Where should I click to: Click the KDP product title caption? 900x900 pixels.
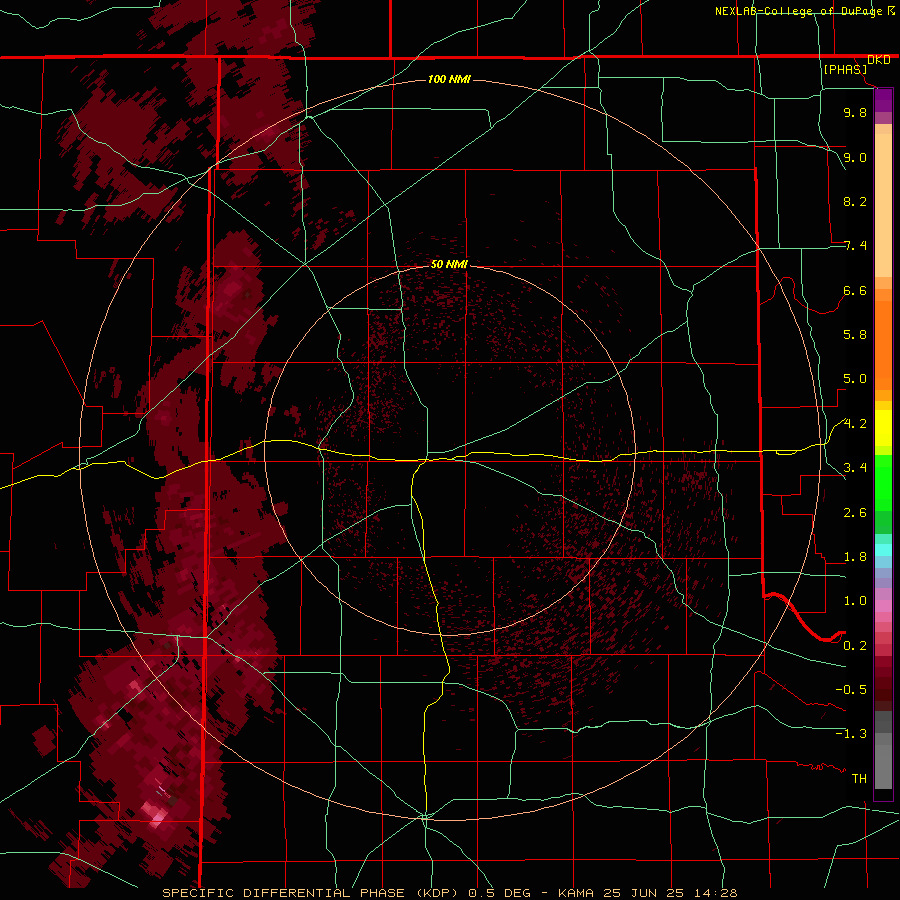pos(313,893)
